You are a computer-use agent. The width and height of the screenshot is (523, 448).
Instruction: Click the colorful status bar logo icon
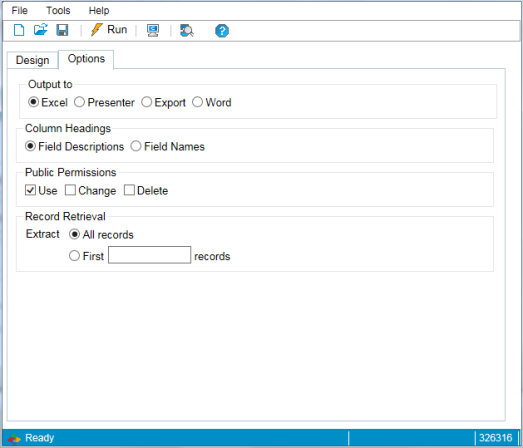point(14,438)
